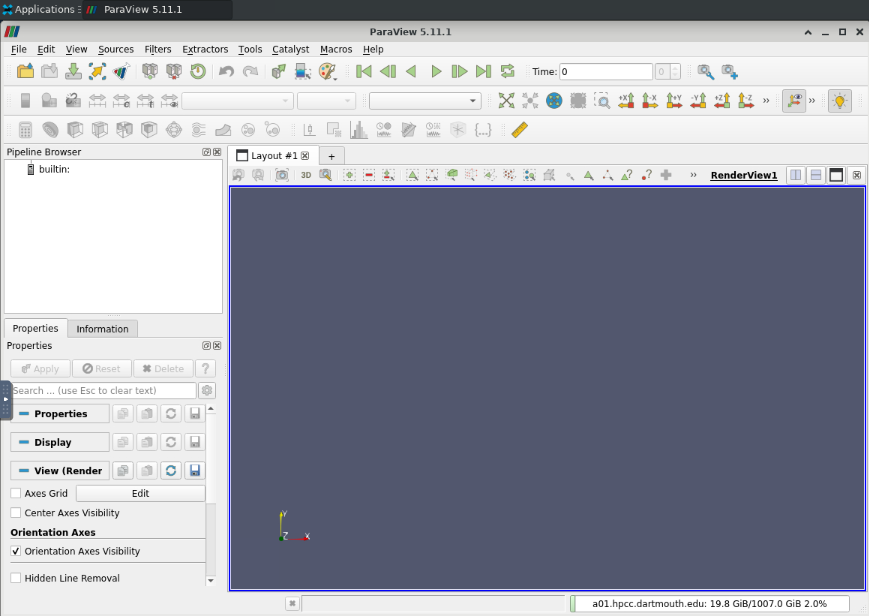Split RenderView1 vertically
The image size is (869, 616).
[816, 175]
